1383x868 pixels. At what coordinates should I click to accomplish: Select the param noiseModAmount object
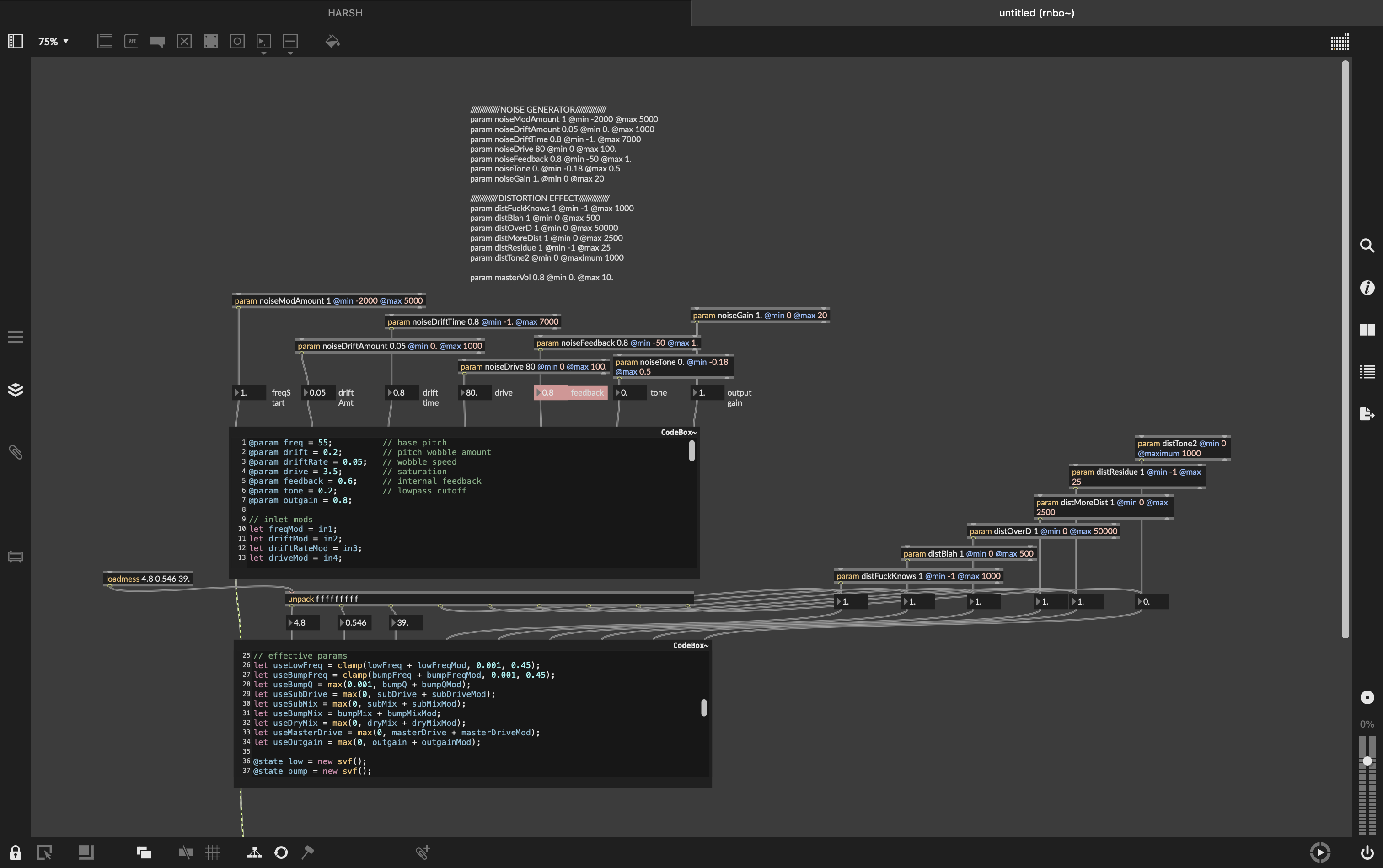tap(329, 301)
